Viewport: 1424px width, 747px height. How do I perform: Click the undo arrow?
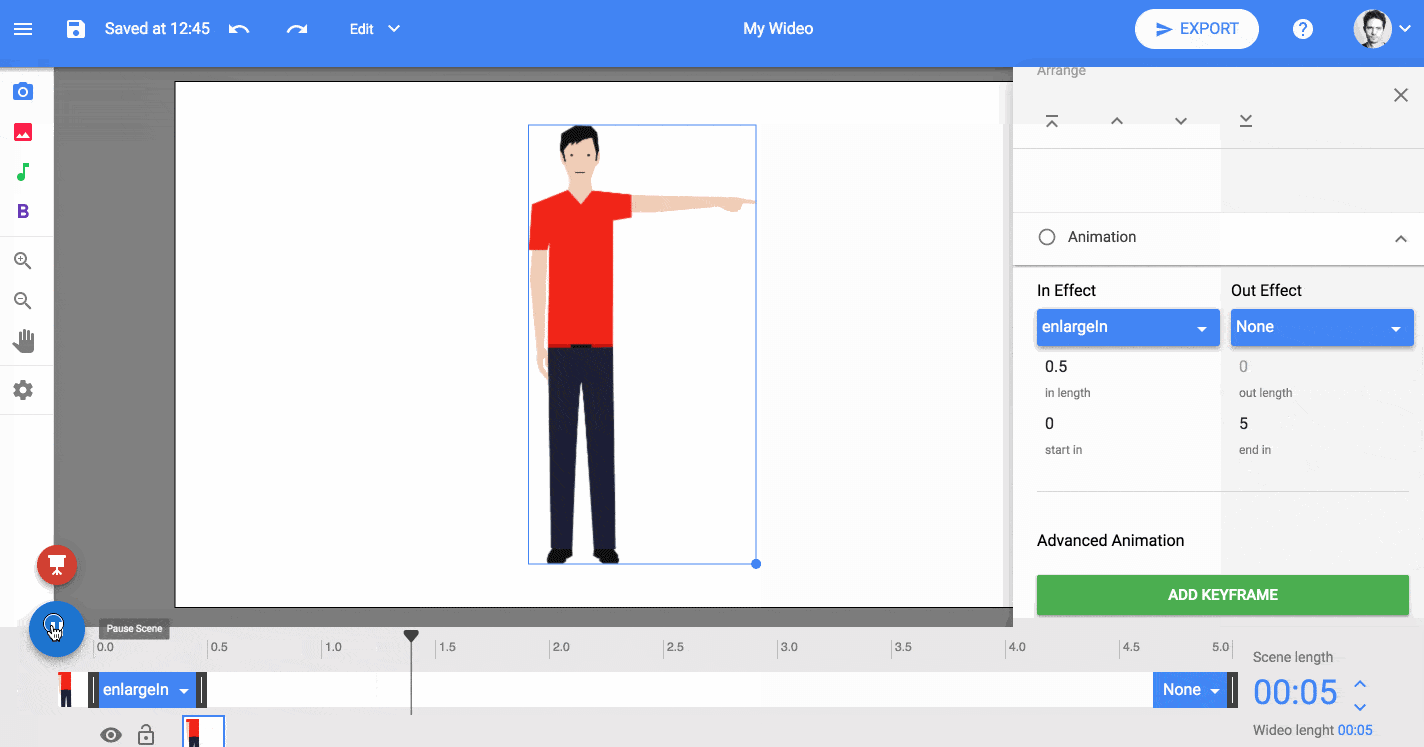(238, 29)
